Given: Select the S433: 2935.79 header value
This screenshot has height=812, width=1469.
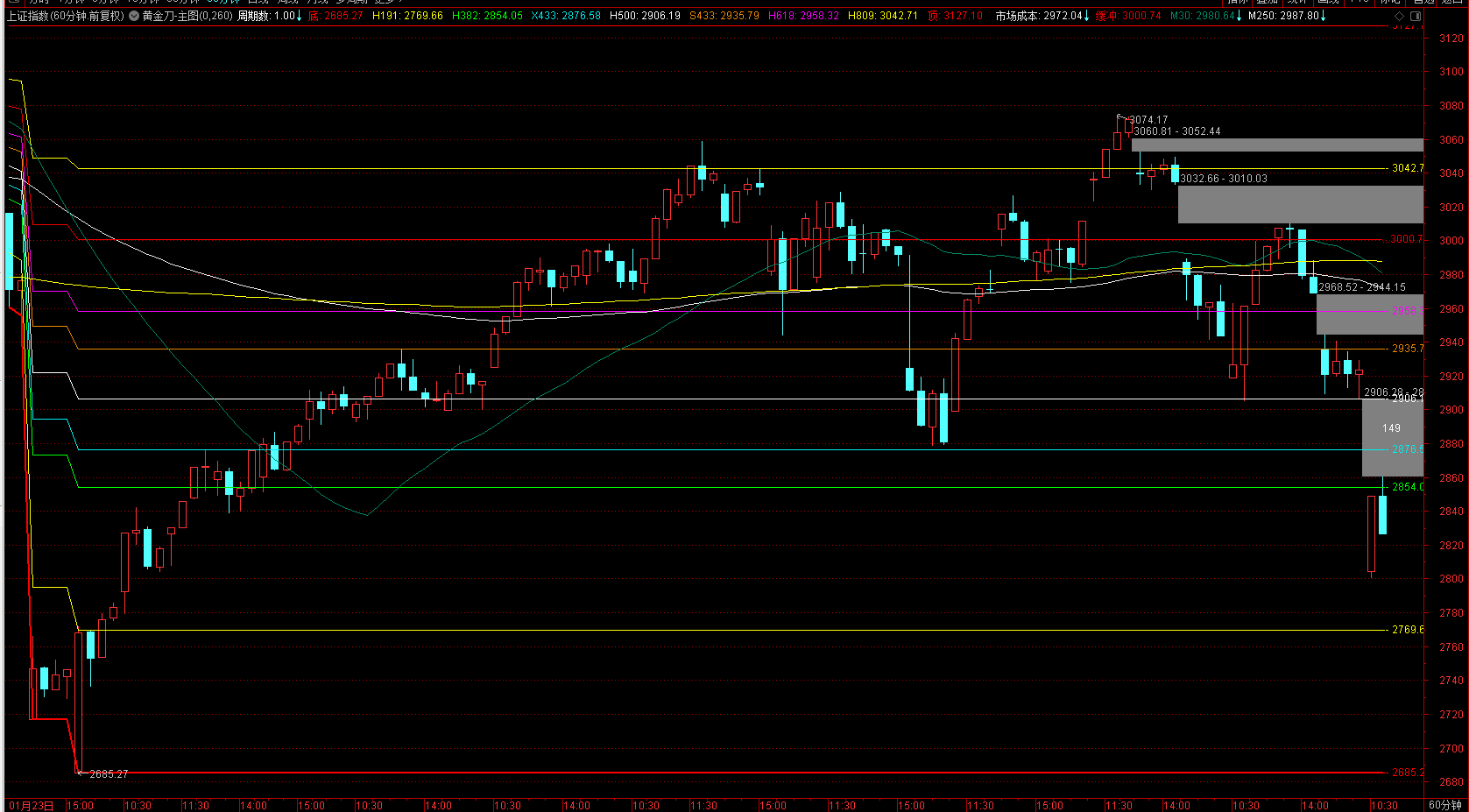Looking at the screenshot, I should 724,16.
